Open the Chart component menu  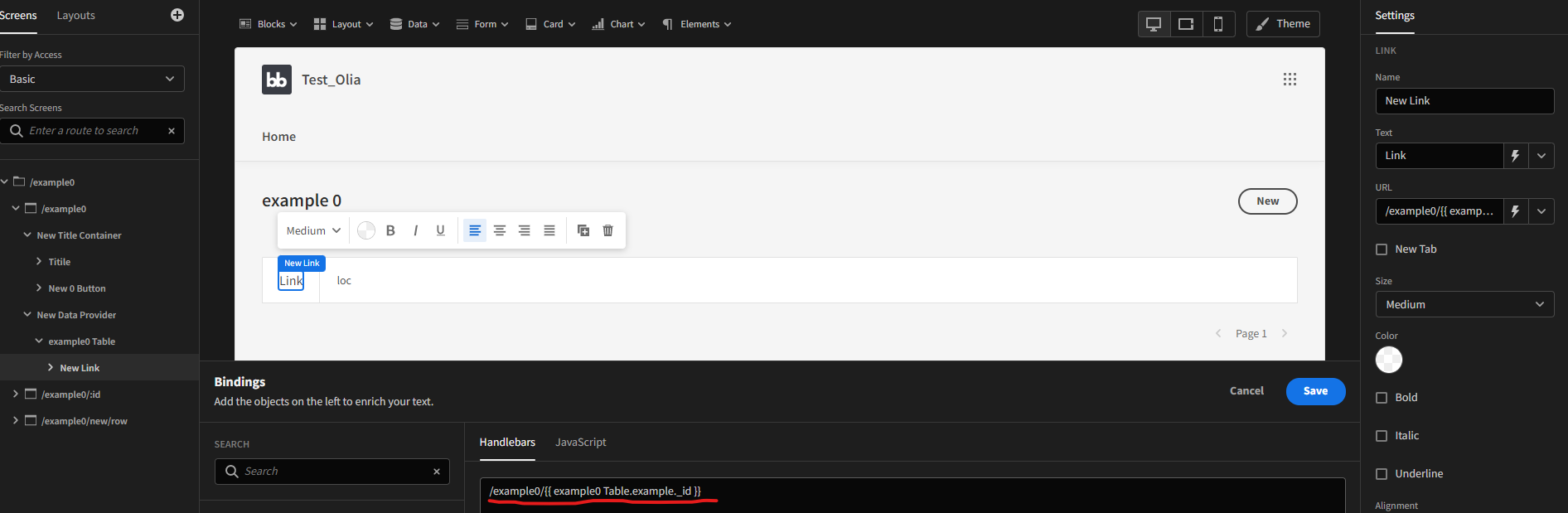pos(618,24)
